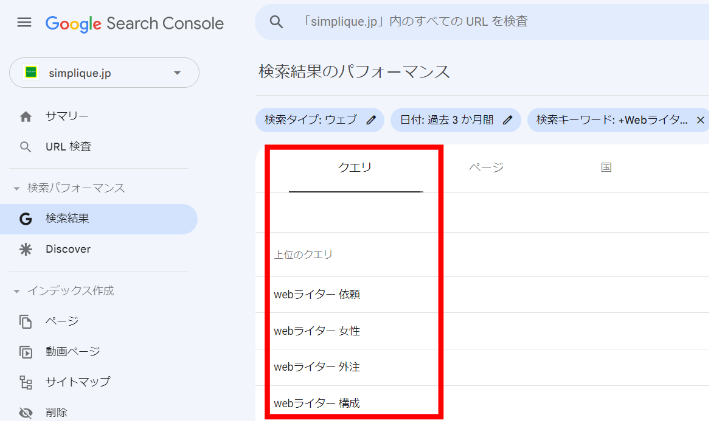This screenshot has width=709, height=421.
Task: Open the hamburger main menu
Action: click(24, 22)
